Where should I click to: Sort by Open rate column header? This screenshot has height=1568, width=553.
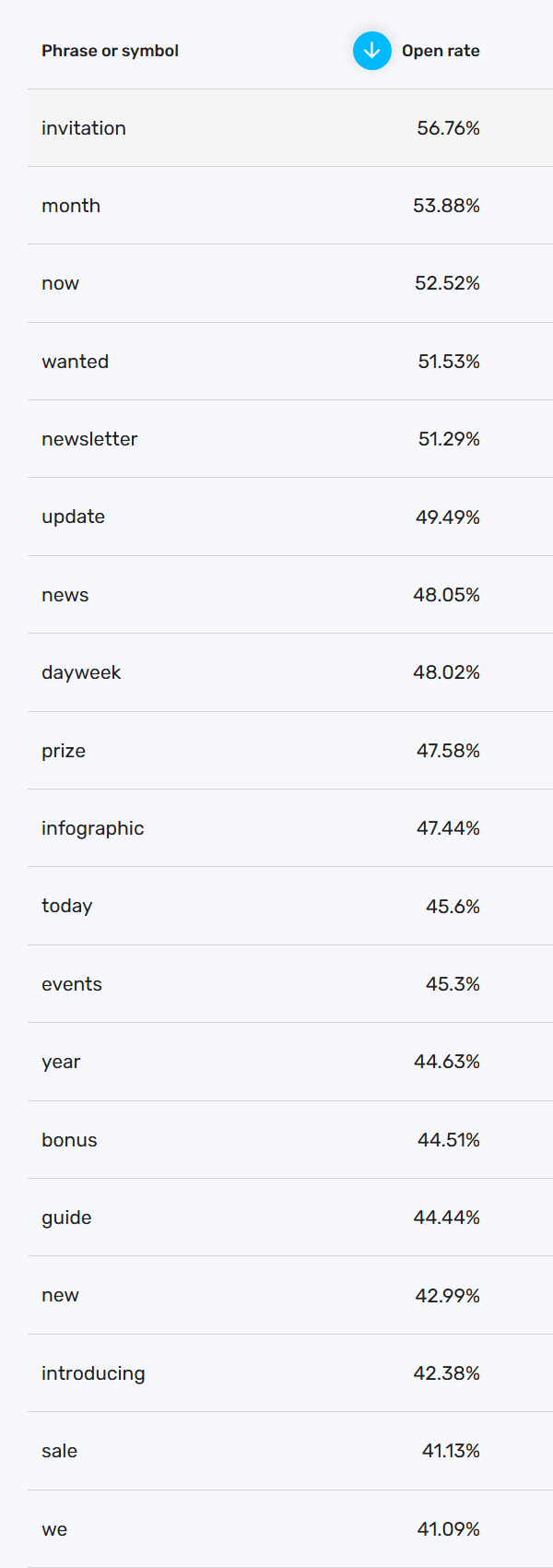441,51
